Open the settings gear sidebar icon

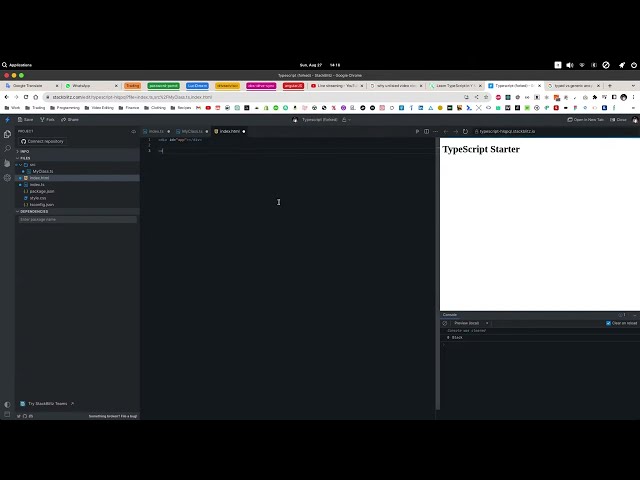(x=7, y=178)
